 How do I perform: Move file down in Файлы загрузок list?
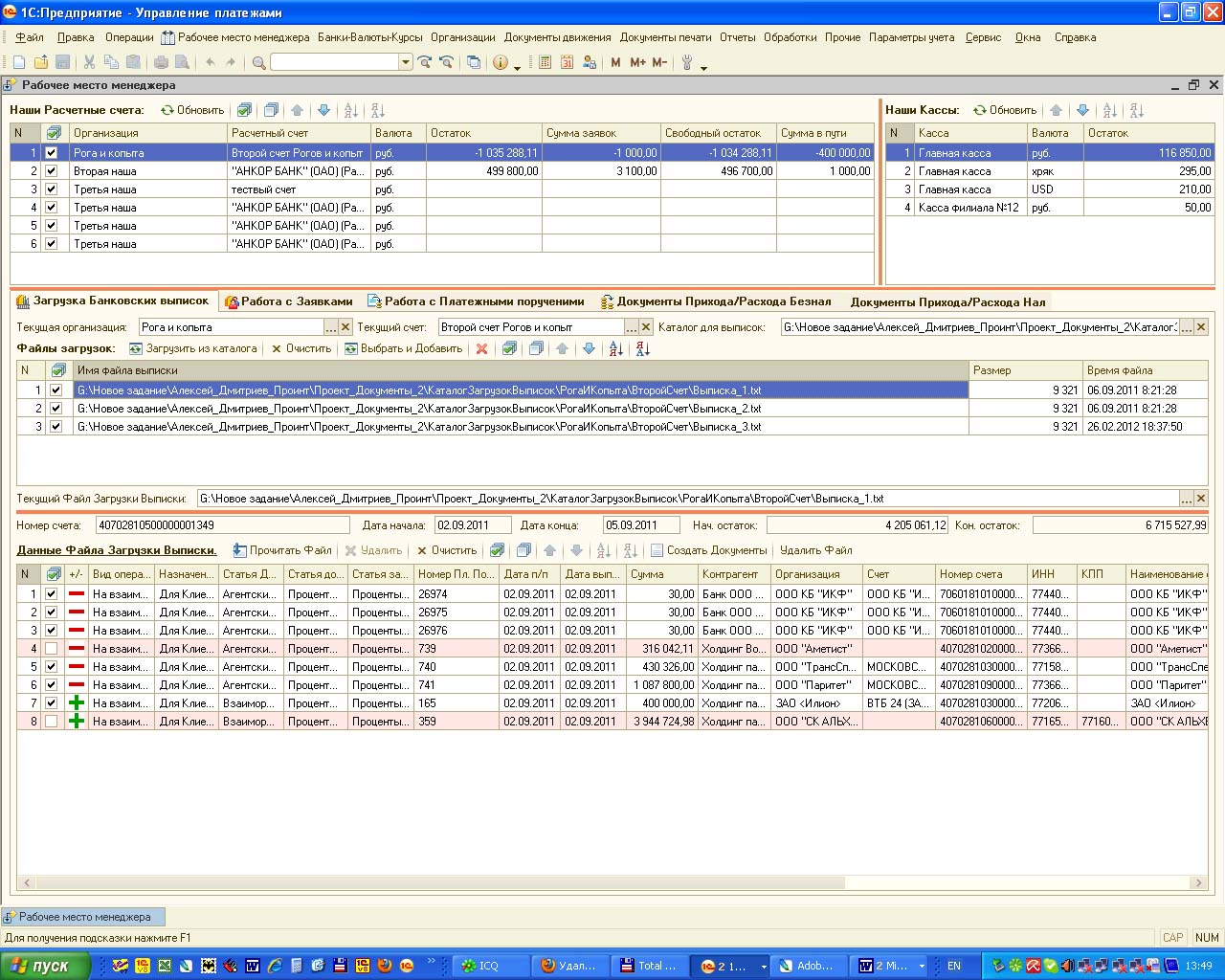click(x=589, y=348)
